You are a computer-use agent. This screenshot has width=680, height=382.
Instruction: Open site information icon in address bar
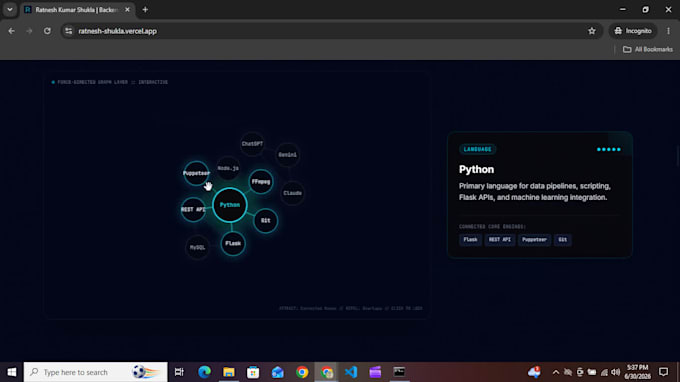click(69, 31)
